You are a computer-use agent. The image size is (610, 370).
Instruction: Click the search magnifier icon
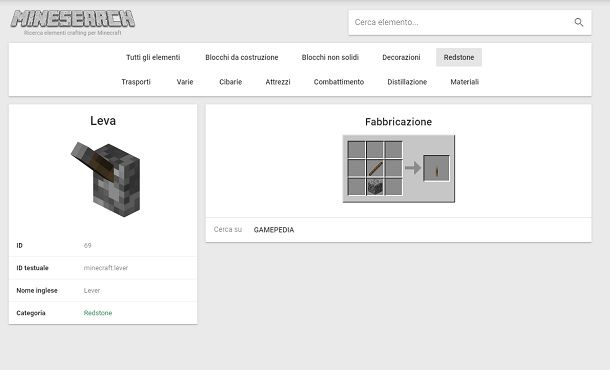point(578,23)
